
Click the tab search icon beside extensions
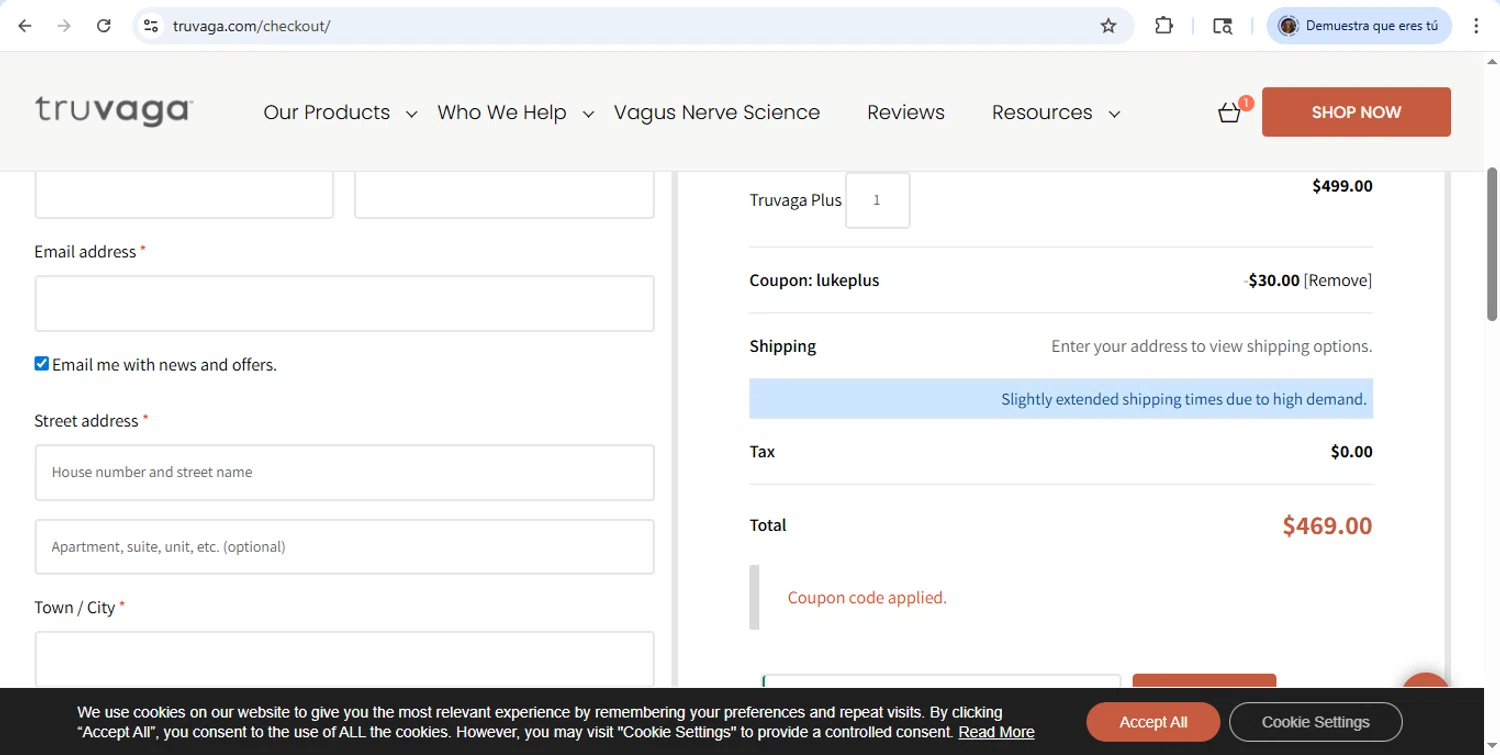[1222, 26]
